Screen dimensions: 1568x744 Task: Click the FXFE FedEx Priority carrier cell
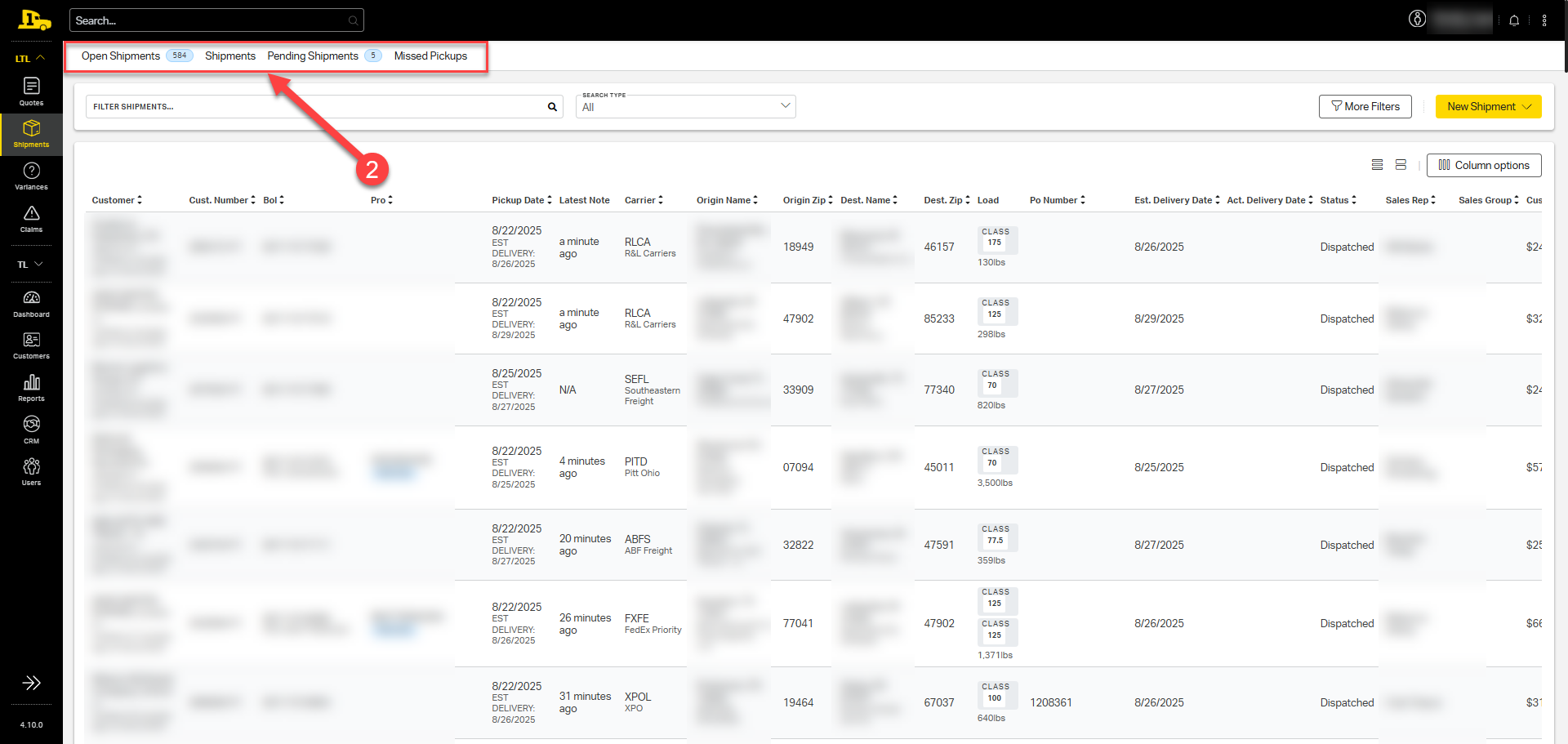click(653, 624)
